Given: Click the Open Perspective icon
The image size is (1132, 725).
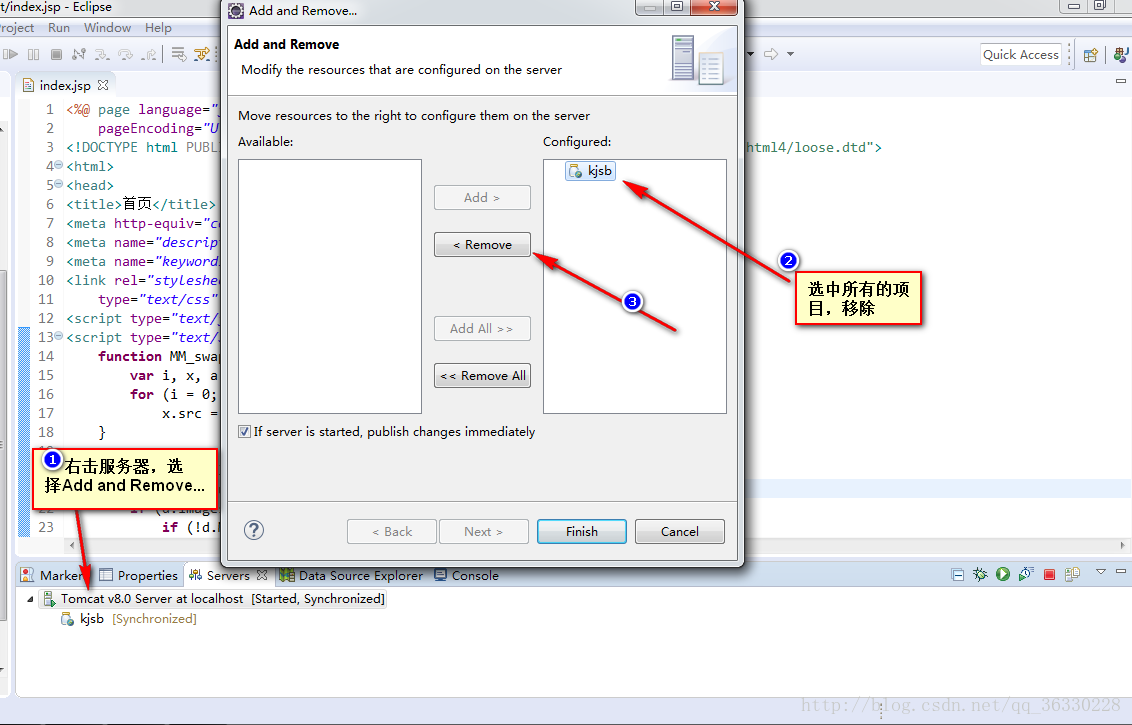Looking at the screenshot, I should [x=1091, y=55].
